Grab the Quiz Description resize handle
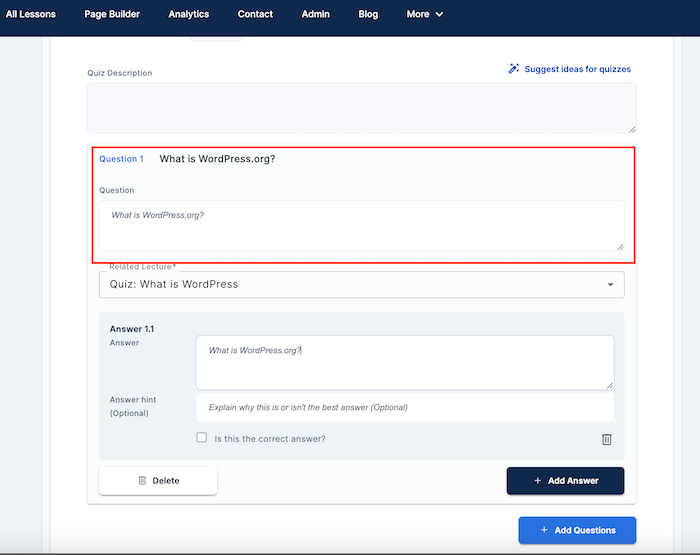700x555 pixels. coord(632,129)
